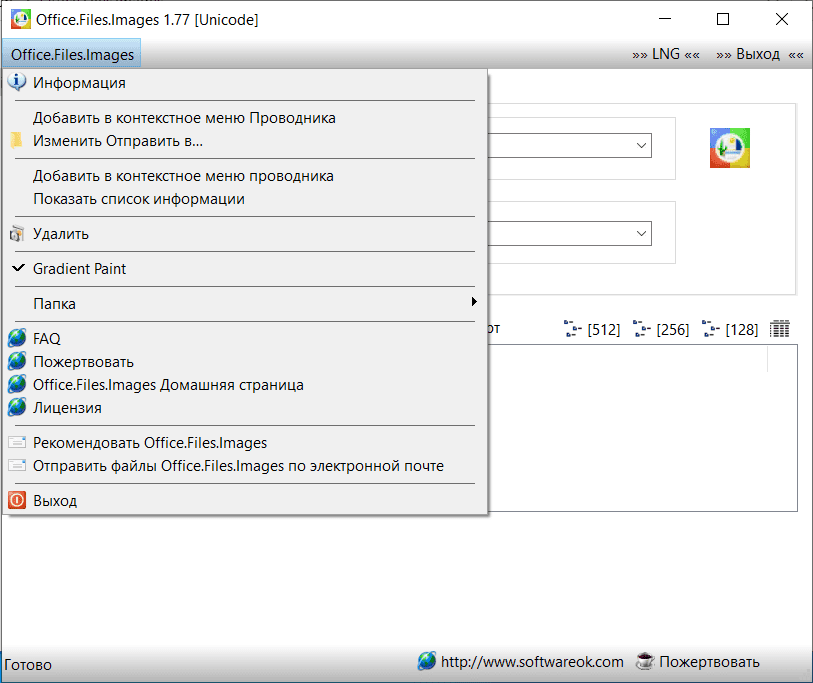Viewport: 813px width, 683px height.
Task: Choose Пожертвовать in the dropdown menu
Action: [x=245, y=361]
